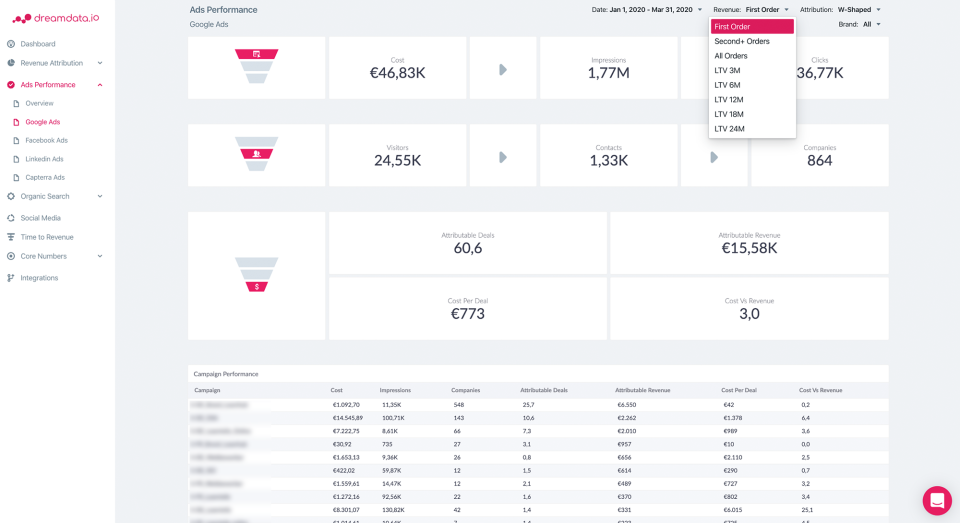960x523 pixels.
Task: Open the Attribution W-Shaped dropdown
Action: tap(858, 10)
